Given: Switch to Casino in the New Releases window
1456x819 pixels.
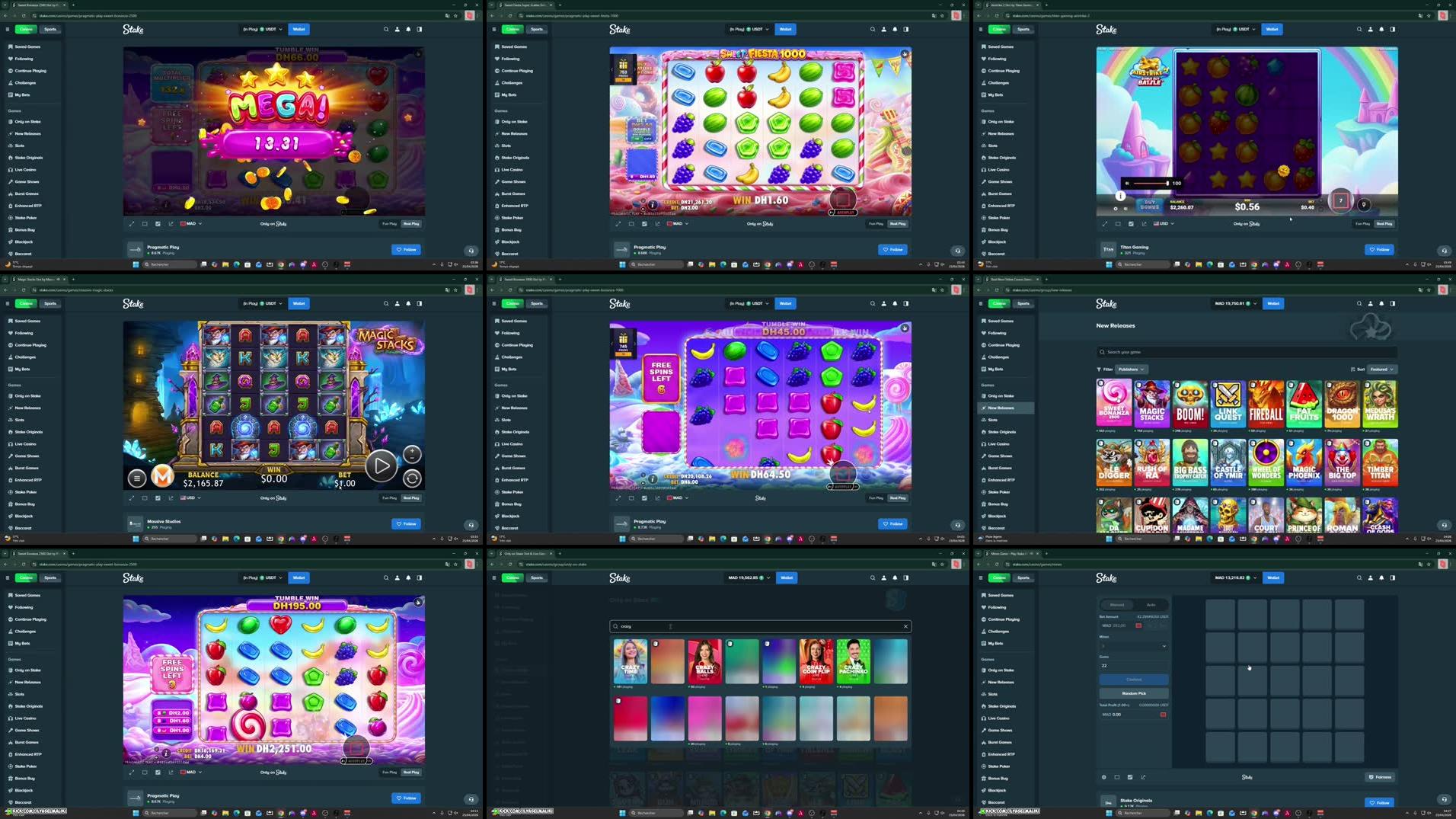Looking at the screenshot, I should 998,303.
